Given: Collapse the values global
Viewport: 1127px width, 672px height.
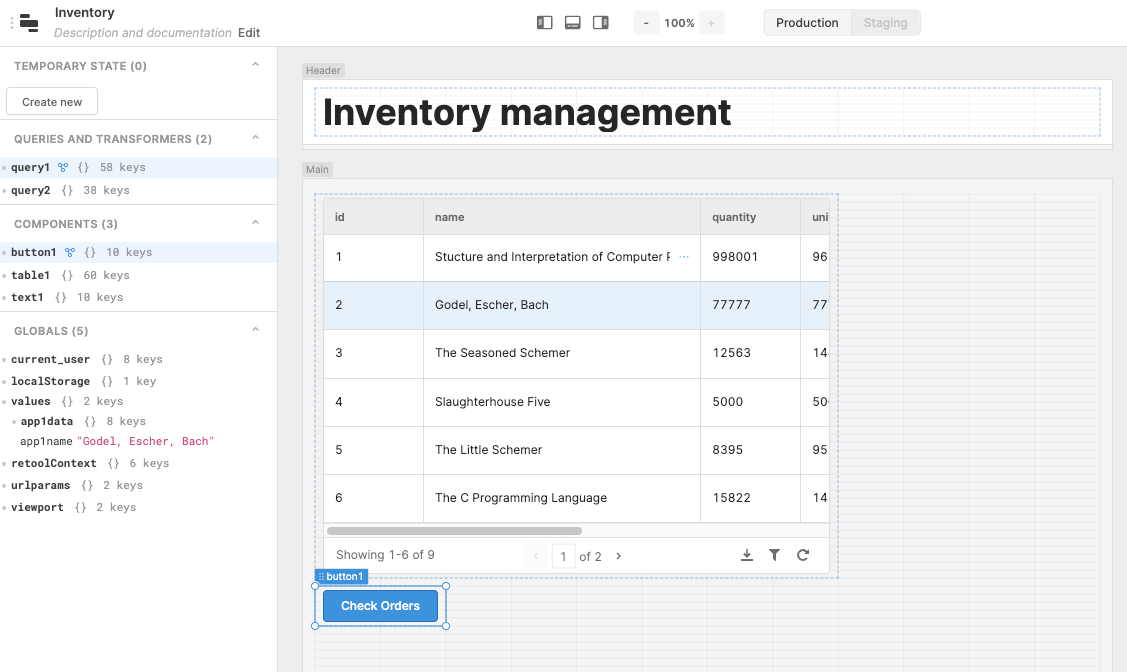Looking at the screenshot, I should point(4,402).
